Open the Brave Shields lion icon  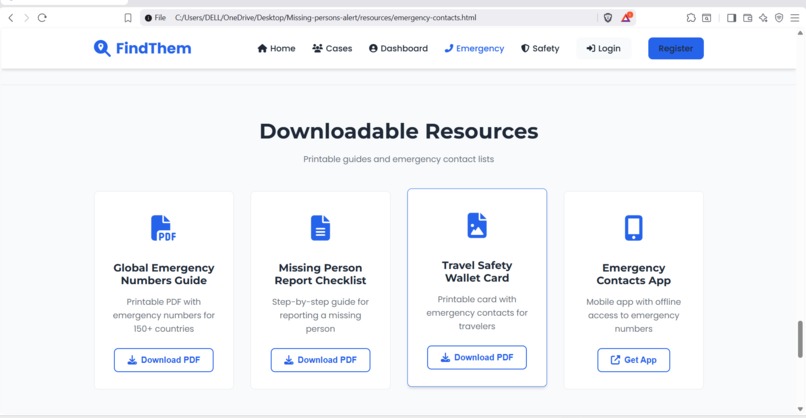pos(608,17)
